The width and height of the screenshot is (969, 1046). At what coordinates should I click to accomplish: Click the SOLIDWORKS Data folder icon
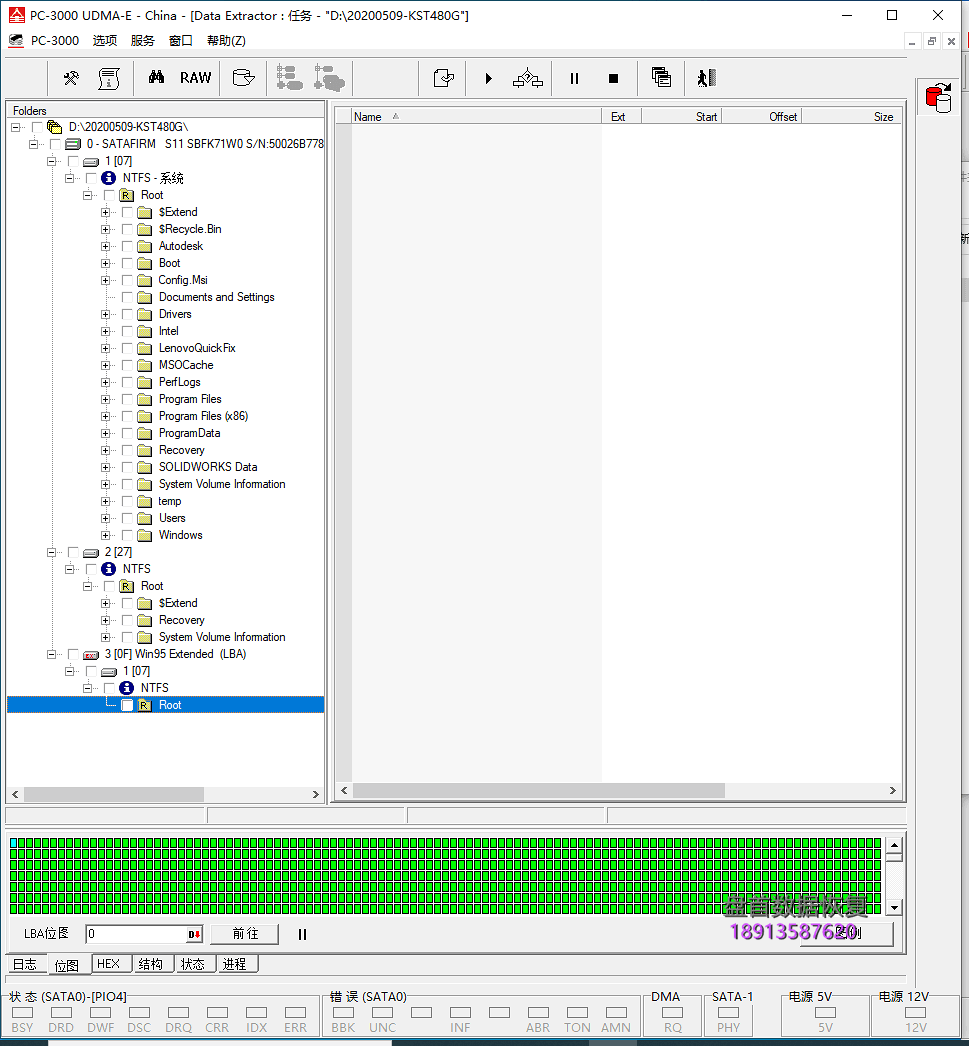coord(145,467)
